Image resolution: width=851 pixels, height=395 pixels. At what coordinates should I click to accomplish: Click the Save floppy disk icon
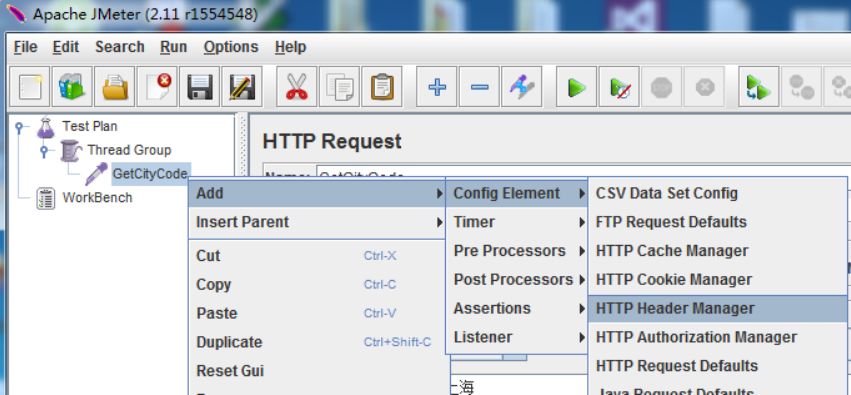pos(199,87)
